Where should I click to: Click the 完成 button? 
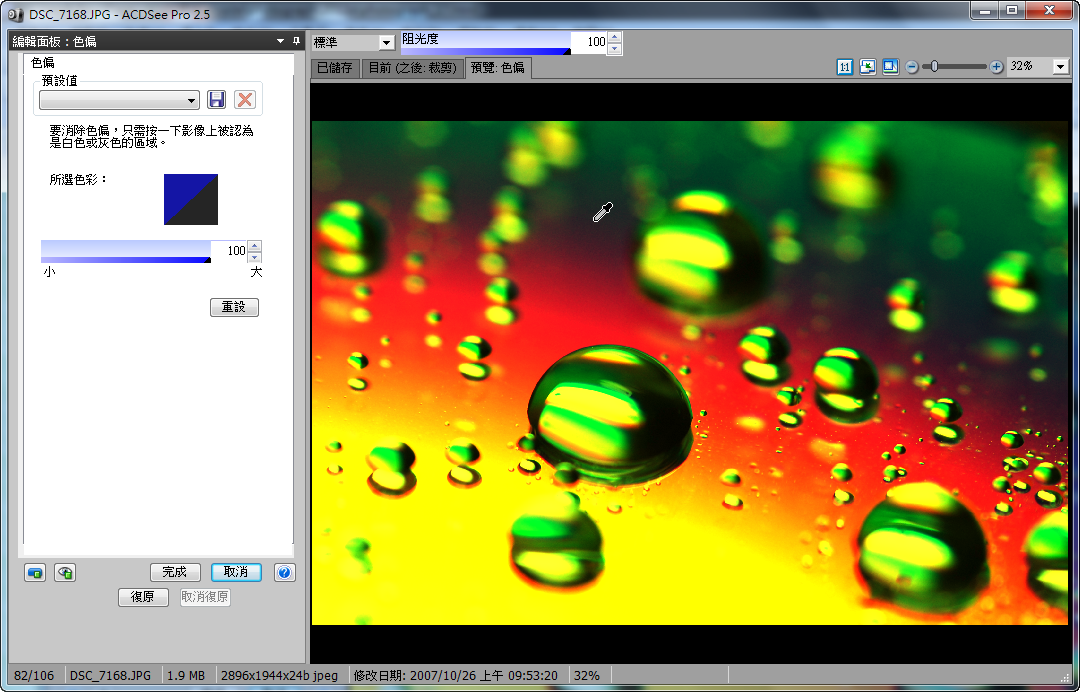[175, 572]
